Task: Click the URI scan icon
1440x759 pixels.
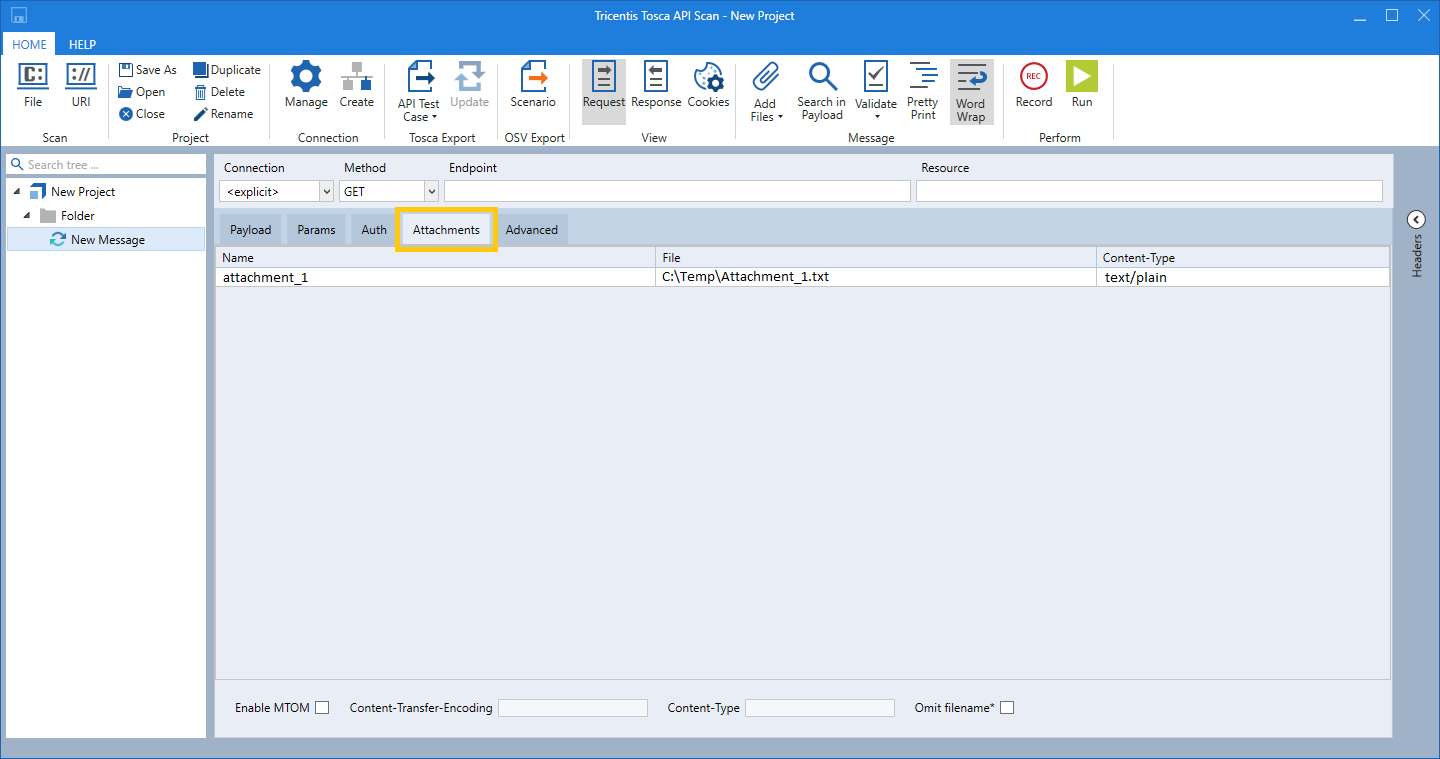Action: 81,76
